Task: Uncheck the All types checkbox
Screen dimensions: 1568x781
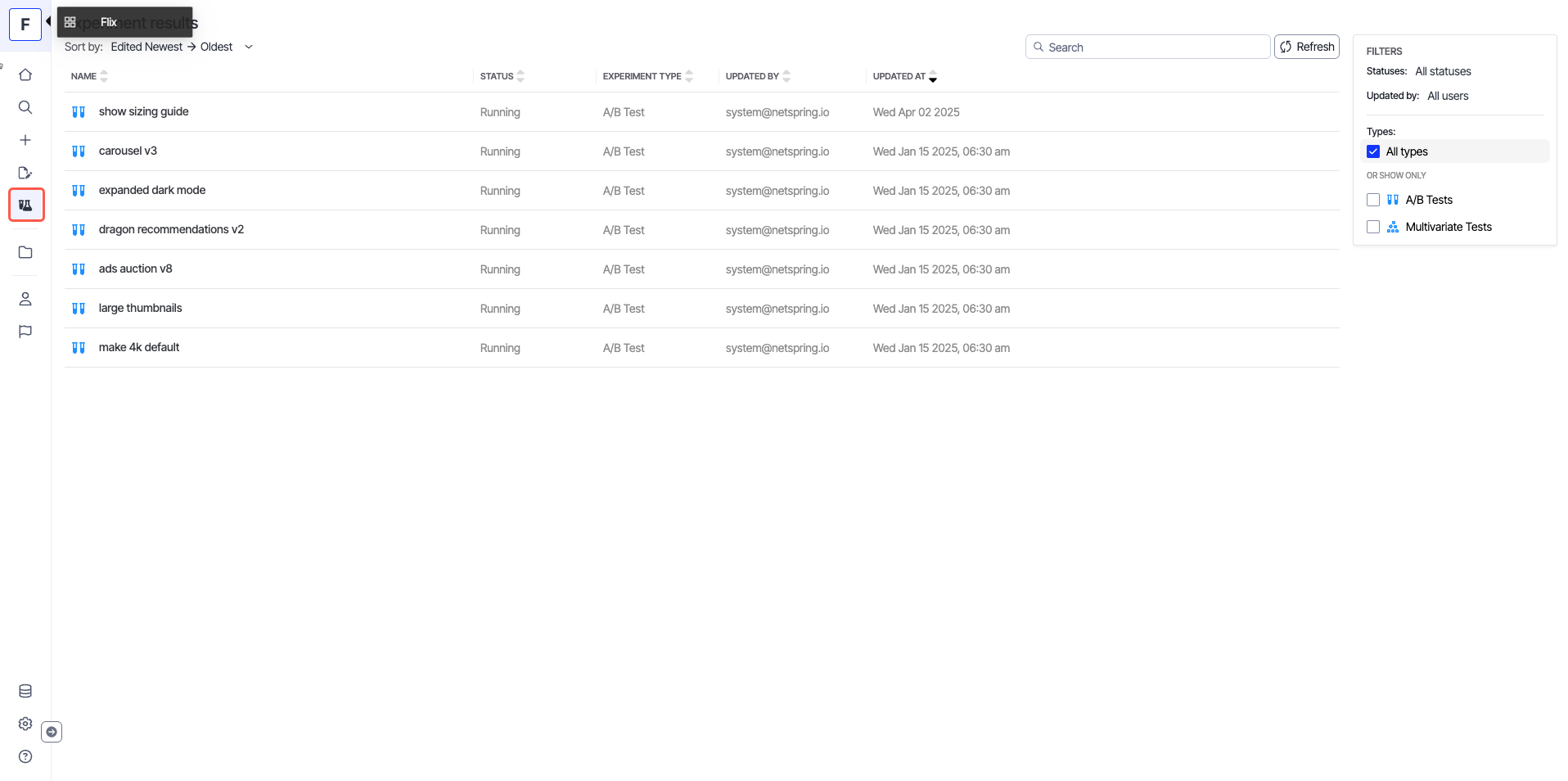Action: (1373, 151)
